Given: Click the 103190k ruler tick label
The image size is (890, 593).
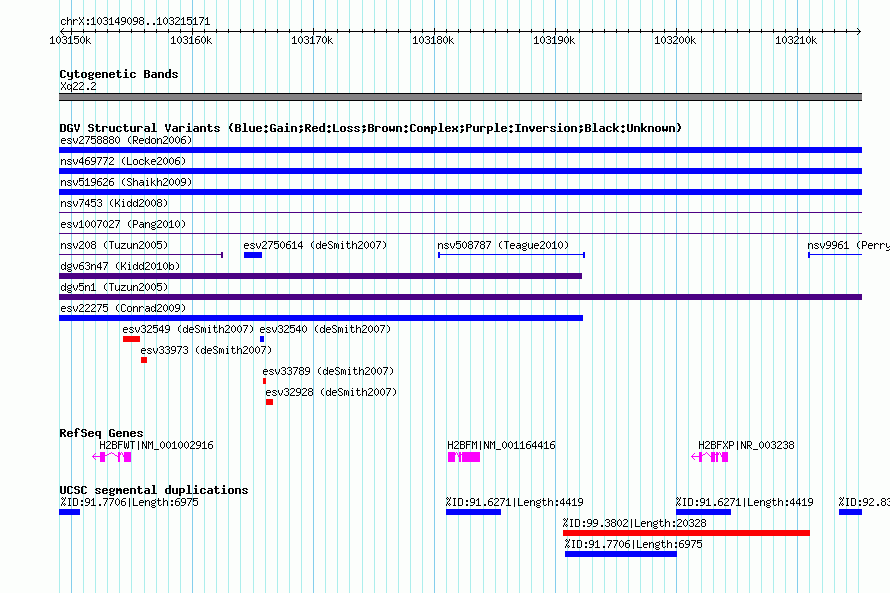Looking at the screenshot, I should (554, 40).
